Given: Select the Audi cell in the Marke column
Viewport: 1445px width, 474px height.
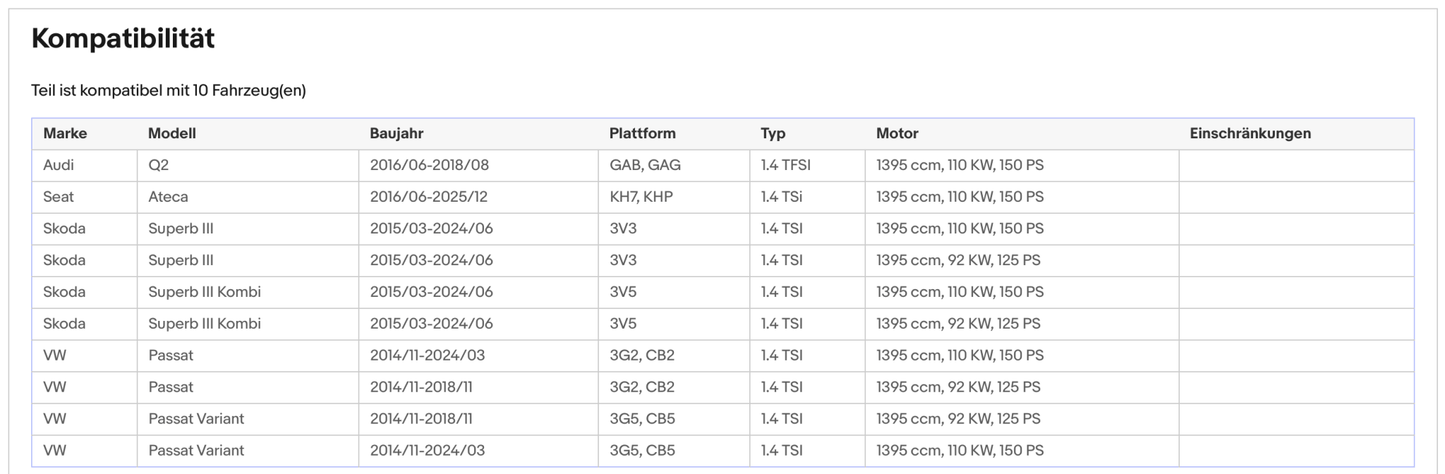Looking at the screenshot, I should coord(59,165).
